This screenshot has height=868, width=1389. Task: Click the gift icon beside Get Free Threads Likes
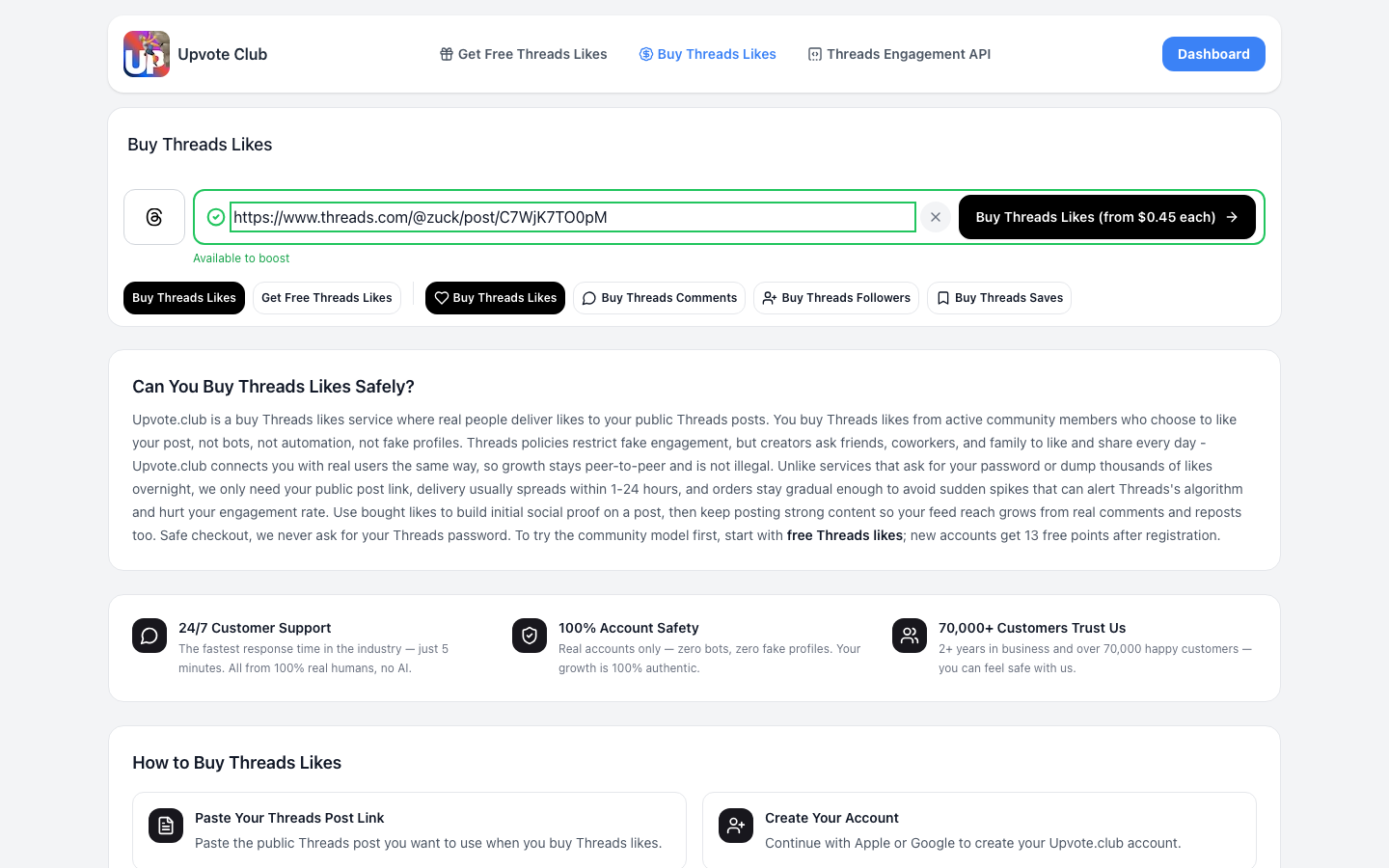click(447, 54)
